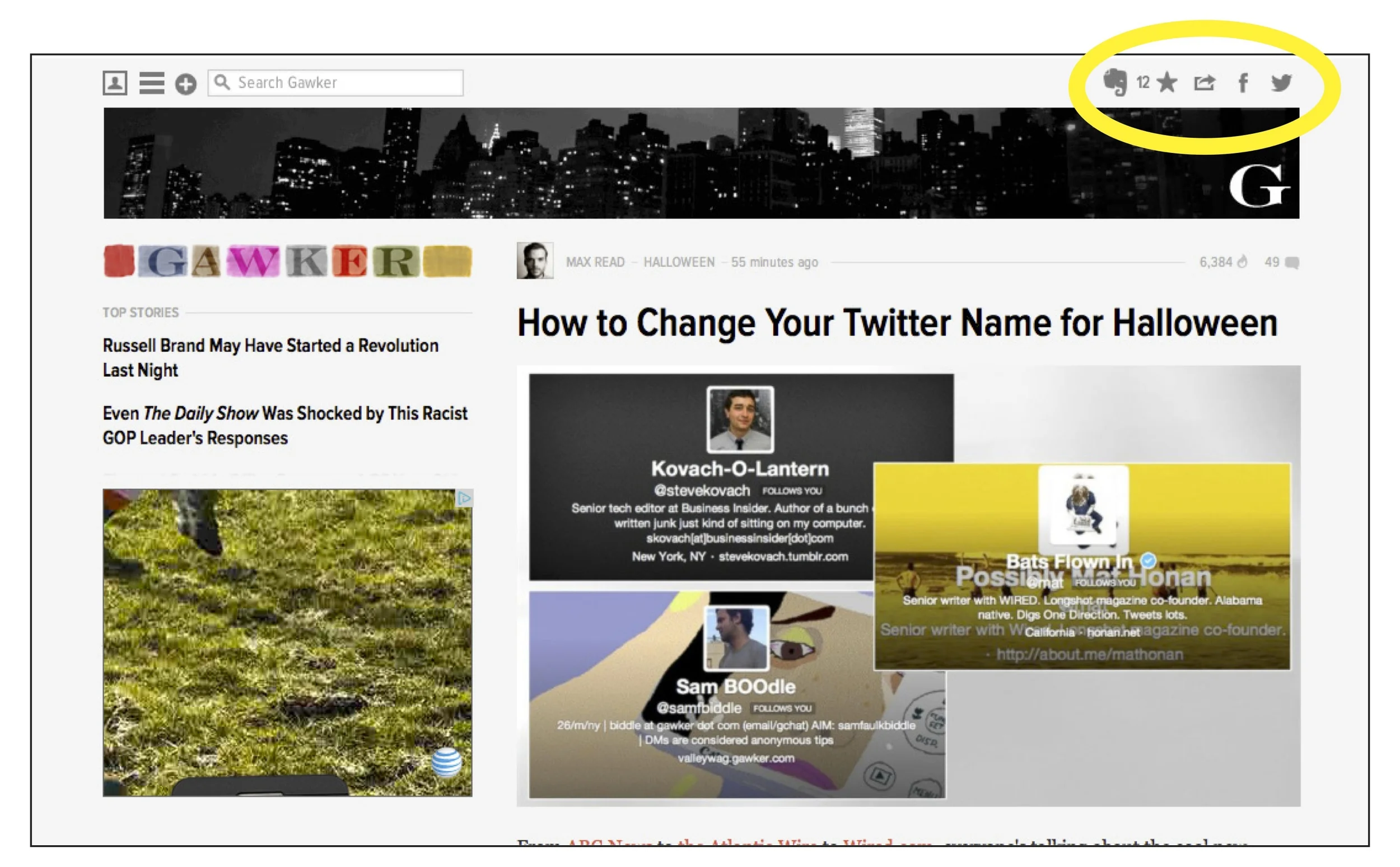Click the AT&T globe logo in ad
The width and height of the screenshot is (1400, 867).
point(446,762)
